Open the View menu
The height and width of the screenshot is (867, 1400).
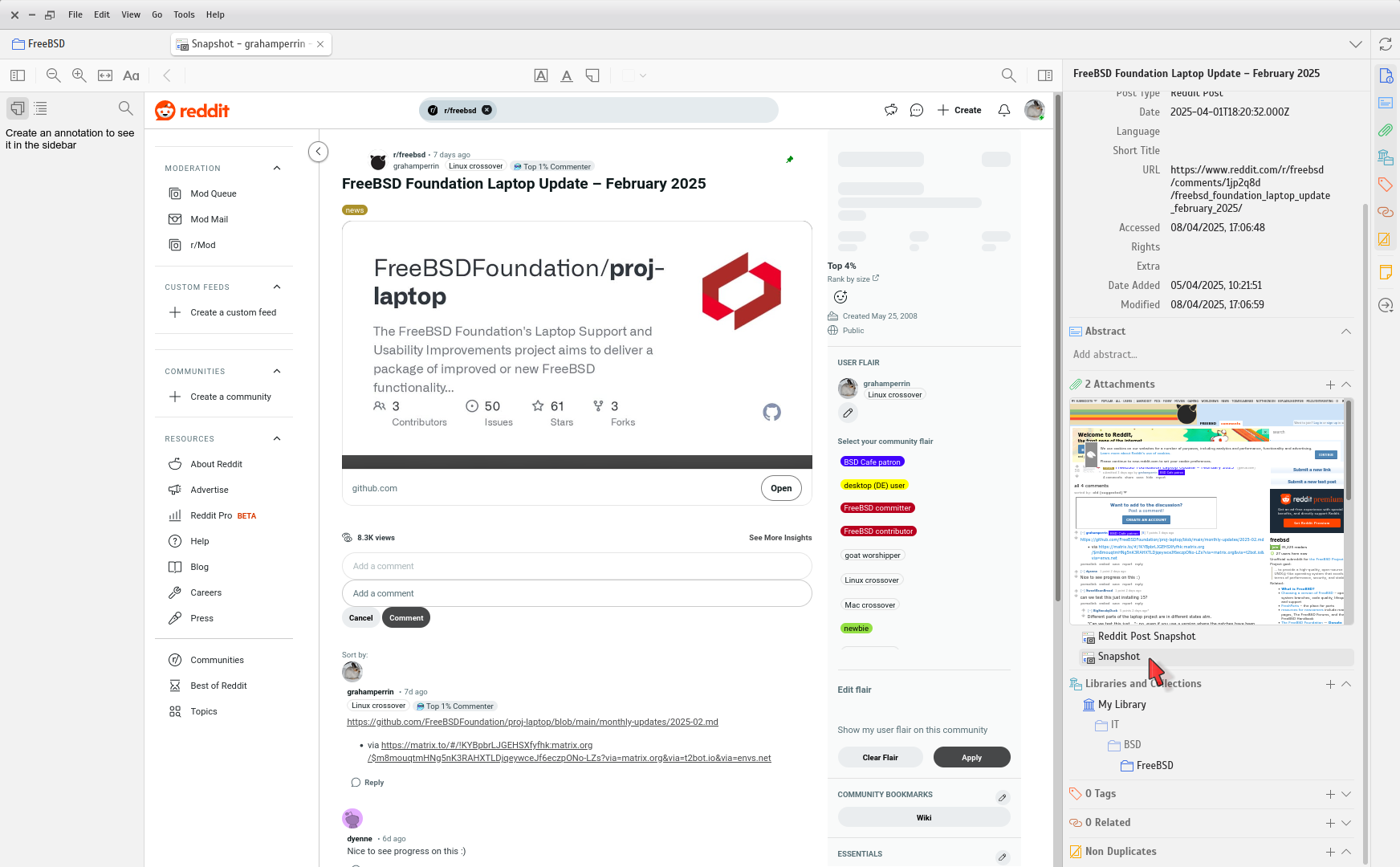pyautogui.click(x=131, y=14)
